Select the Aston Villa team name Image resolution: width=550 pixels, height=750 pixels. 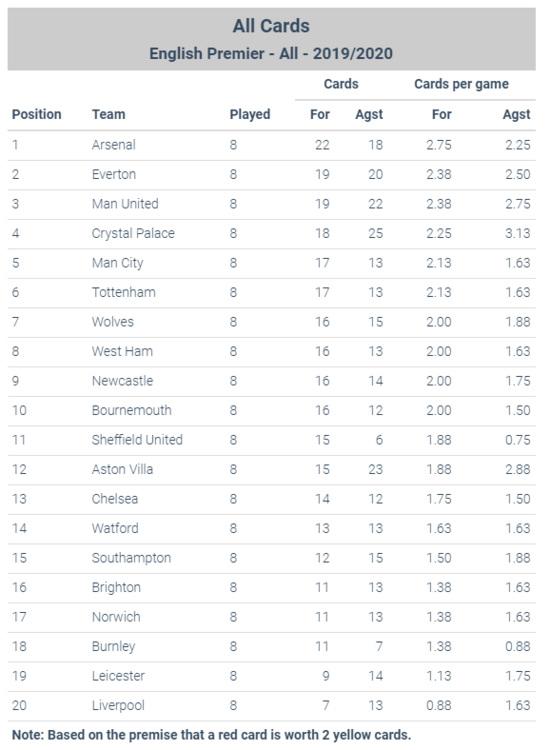click(122, 469)
